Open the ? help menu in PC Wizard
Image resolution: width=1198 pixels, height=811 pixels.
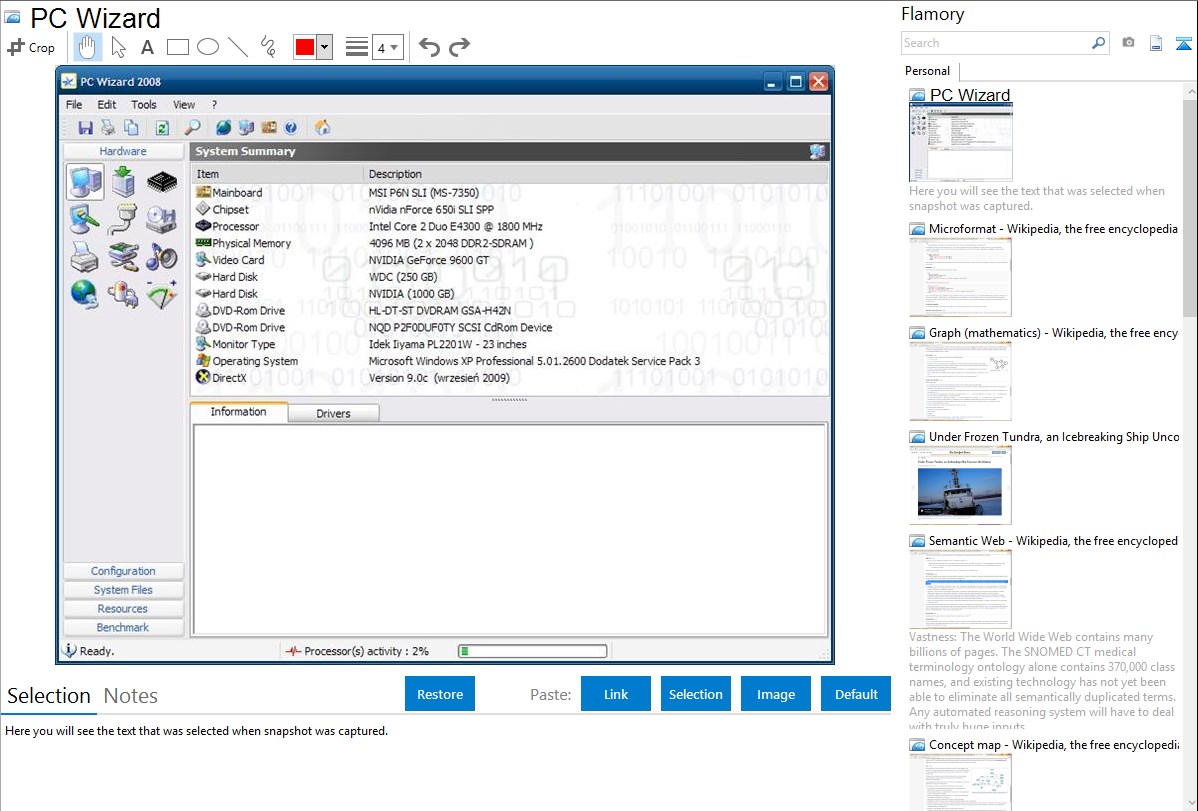tap(215, 105)
